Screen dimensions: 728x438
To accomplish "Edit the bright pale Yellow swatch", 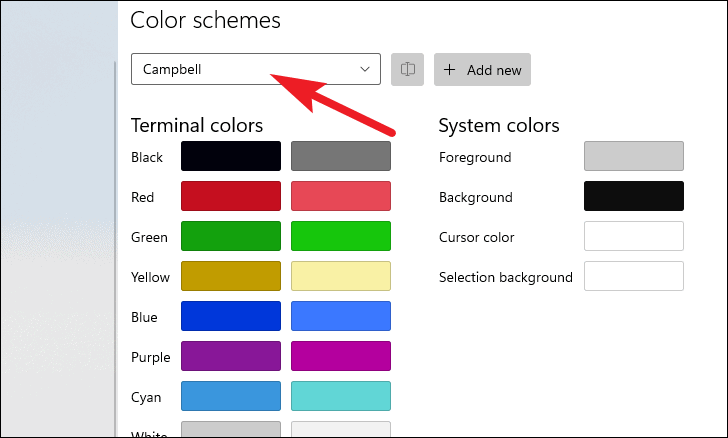I will click(341, 276).
